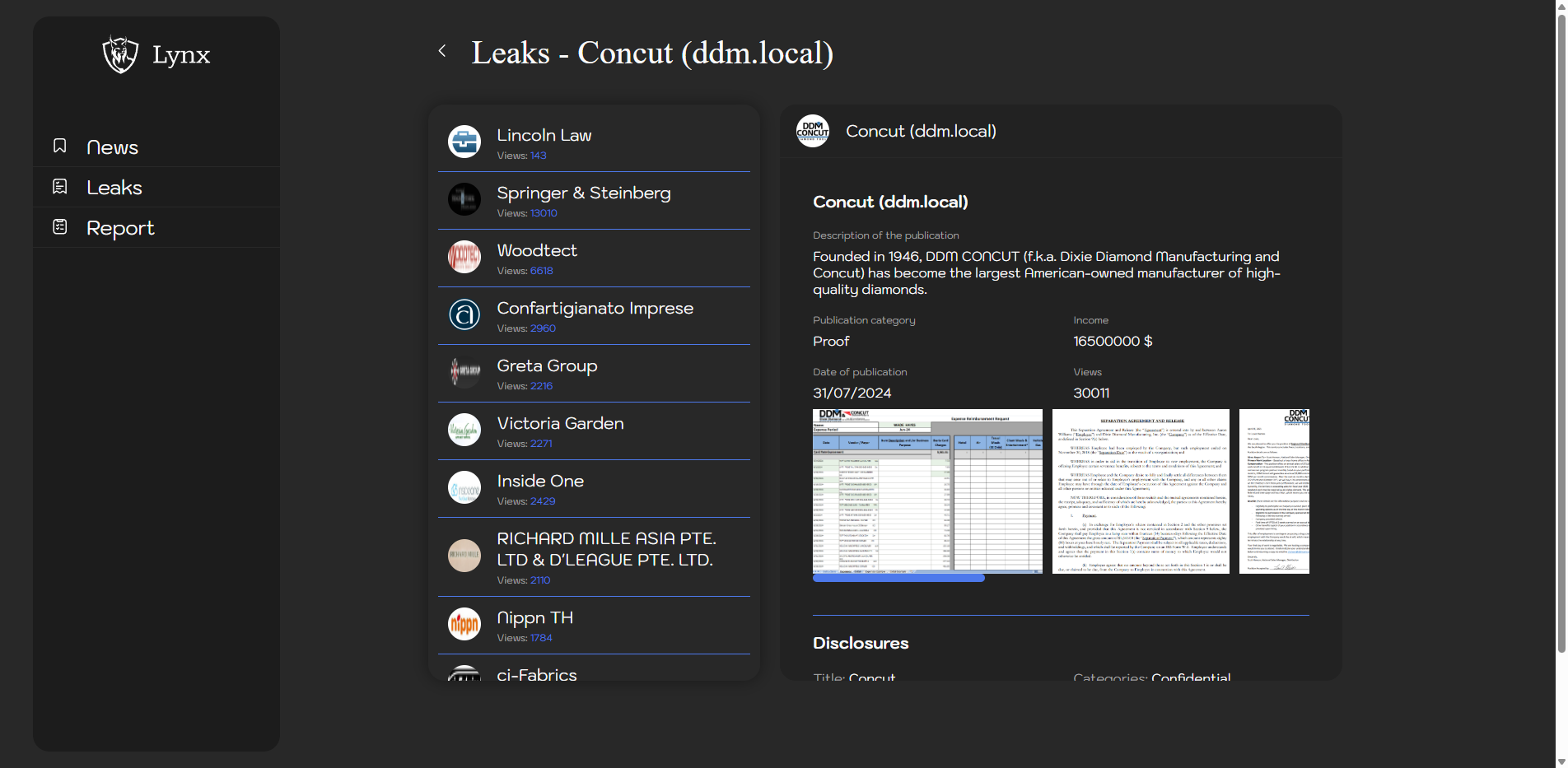Select the Inside One entry title
Screen dimensions: 1568x768
[540, 481]
